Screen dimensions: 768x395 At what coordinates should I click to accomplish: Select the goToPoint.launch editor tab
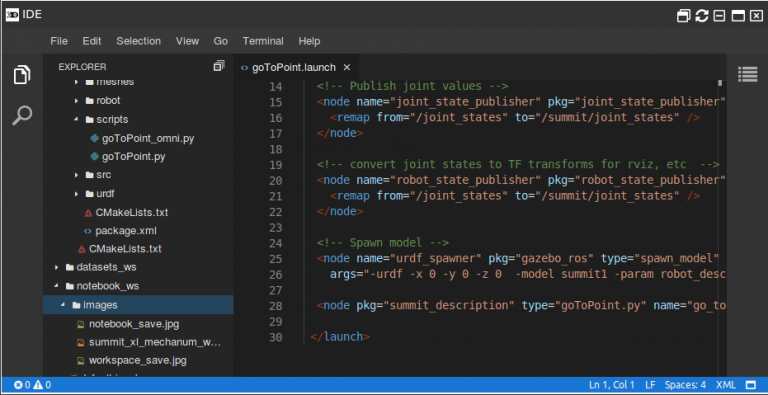pos(294,68)
